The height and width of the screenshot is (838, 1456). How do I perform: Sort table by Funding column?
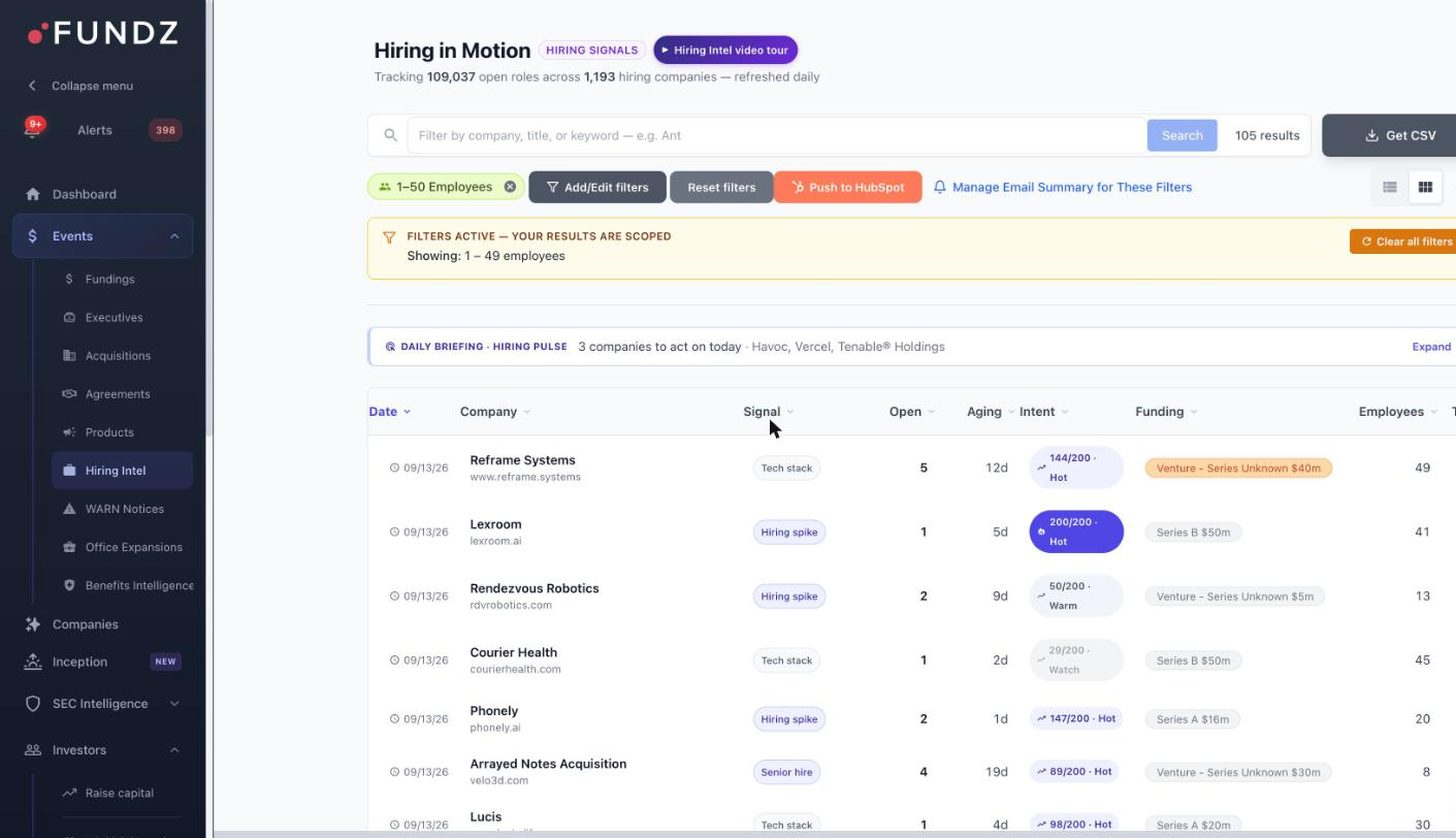[x=1166, y=412]
